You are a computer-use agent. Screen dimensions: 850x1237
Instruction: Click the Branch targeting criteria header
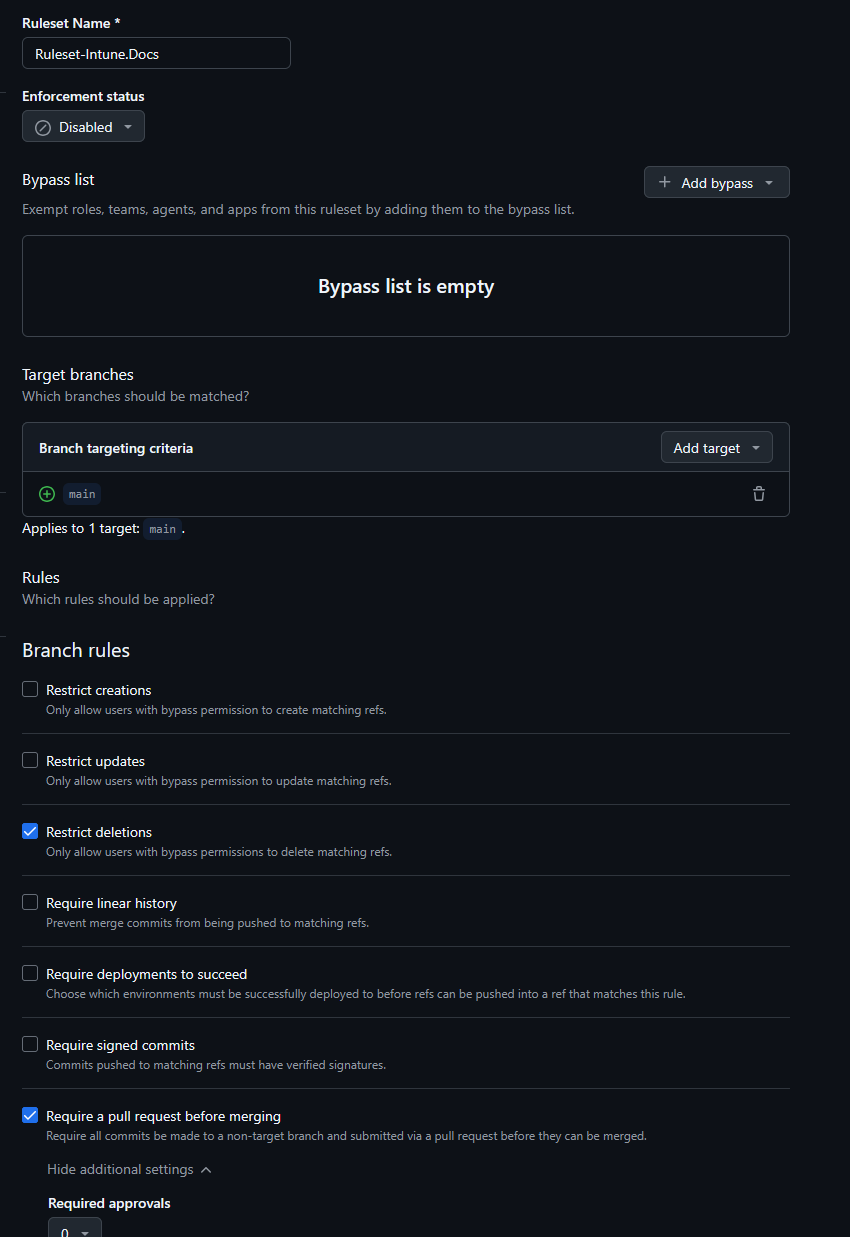click(x=115, y=448)
